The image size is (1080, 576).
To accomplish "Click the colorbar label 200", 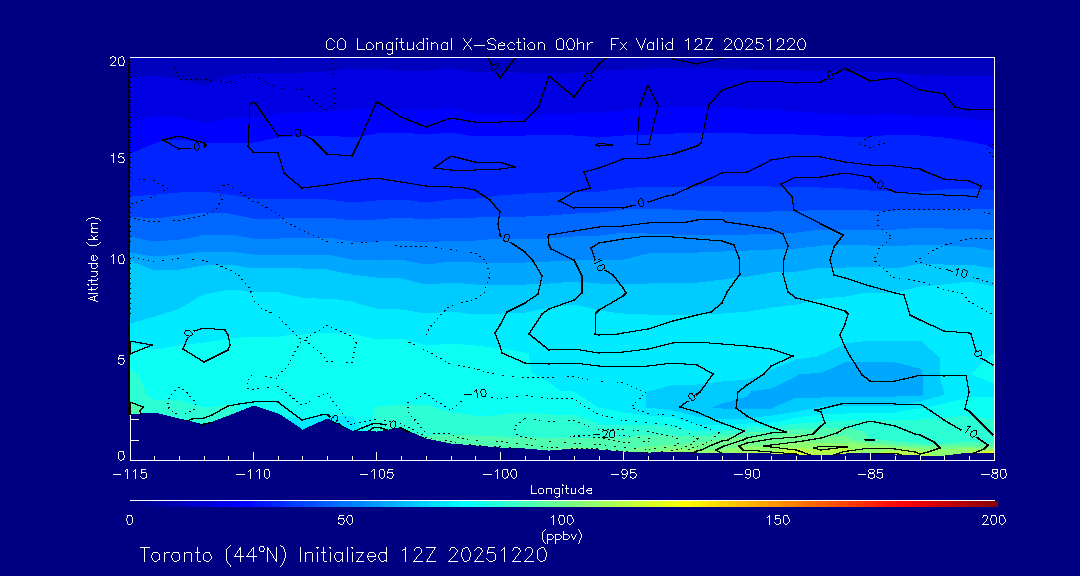I will 993,520.
